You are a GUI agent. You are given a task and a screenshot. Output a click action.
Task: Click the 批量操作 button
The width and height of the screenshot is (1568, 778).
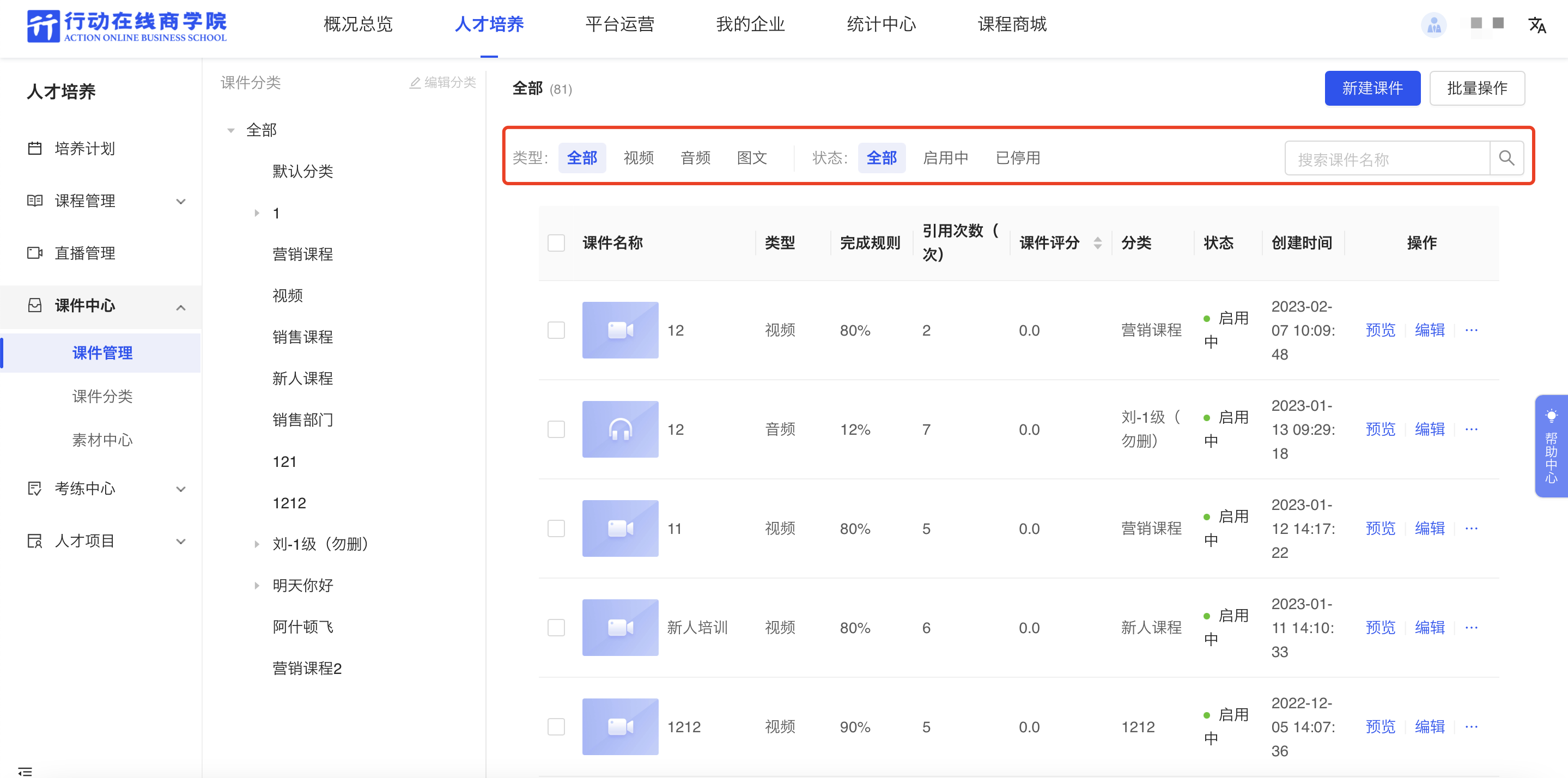coord(1476,88)
